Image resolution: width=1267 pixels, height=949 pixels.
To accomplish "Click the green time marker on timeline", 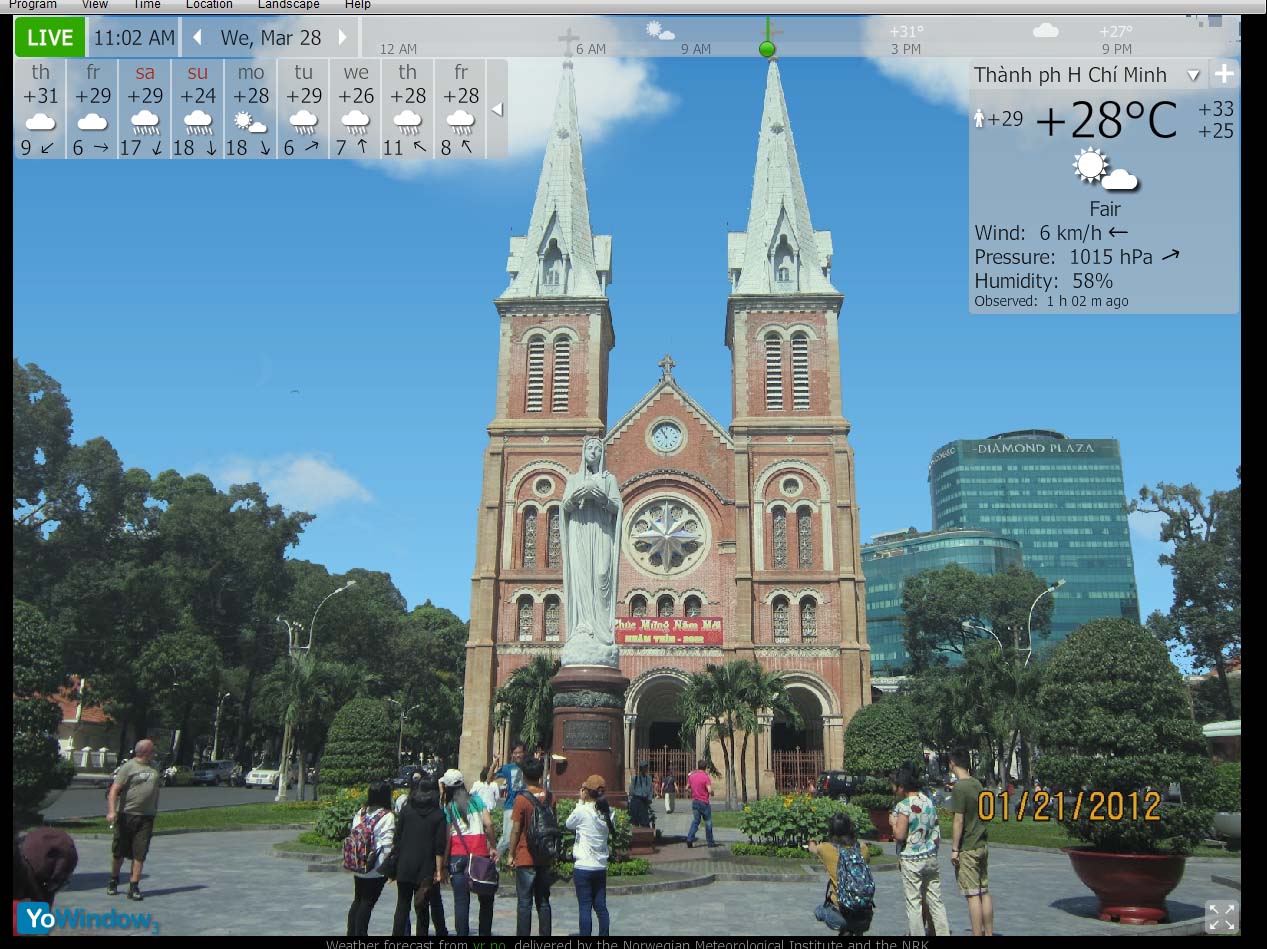I will (767, 49).
